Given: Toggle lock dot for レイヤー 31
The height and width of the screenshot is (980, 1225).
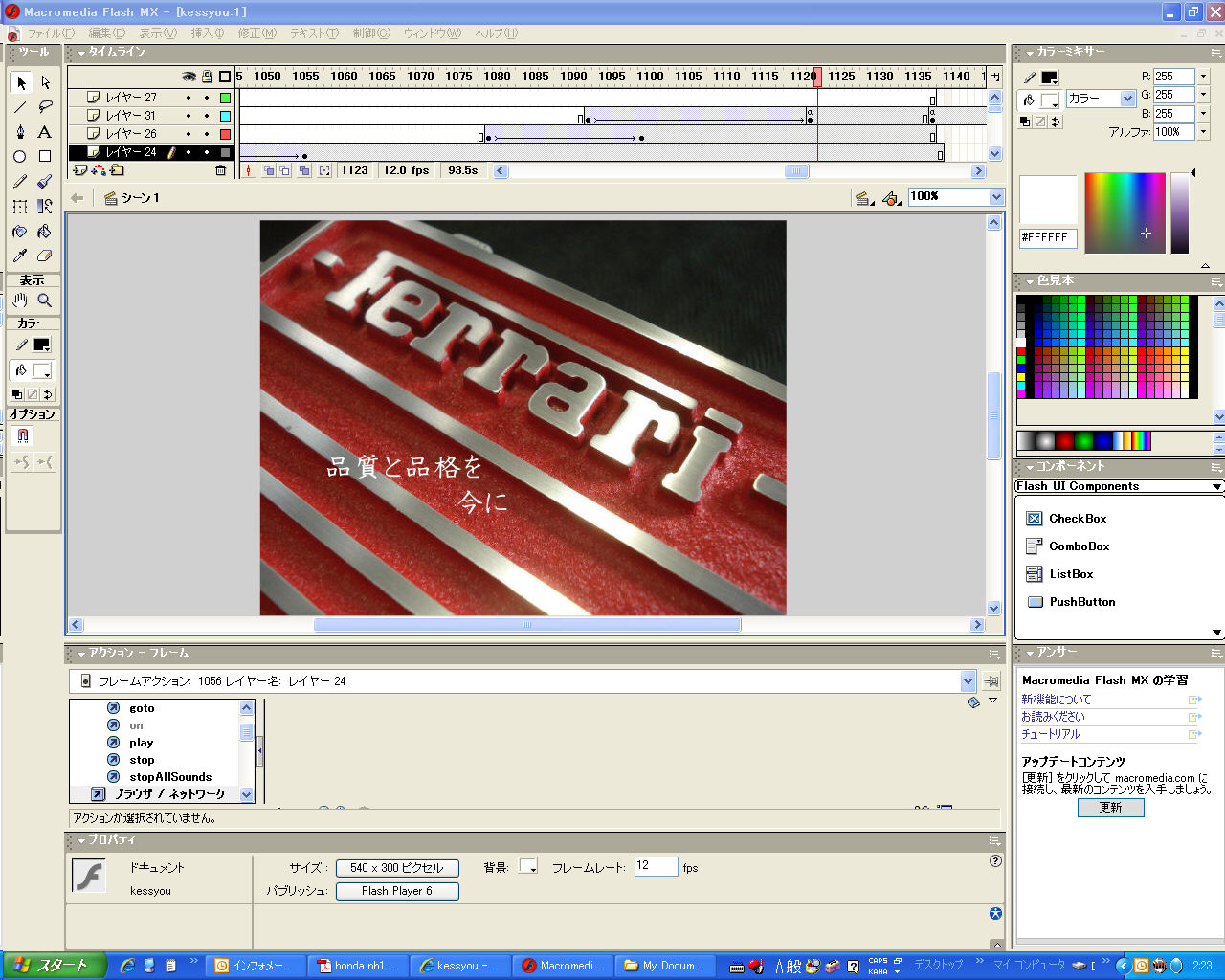Looking at the screenshot, I should [207, 116].
